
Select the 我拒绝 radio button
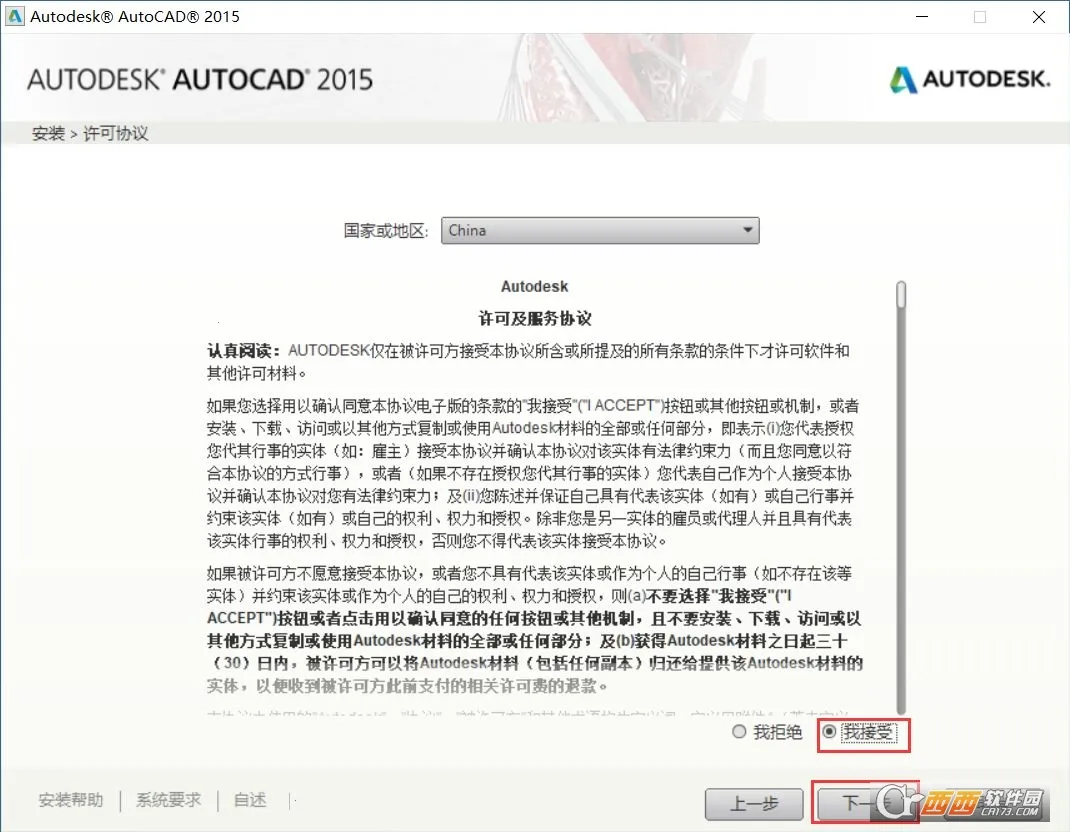[x=737, y=733]
